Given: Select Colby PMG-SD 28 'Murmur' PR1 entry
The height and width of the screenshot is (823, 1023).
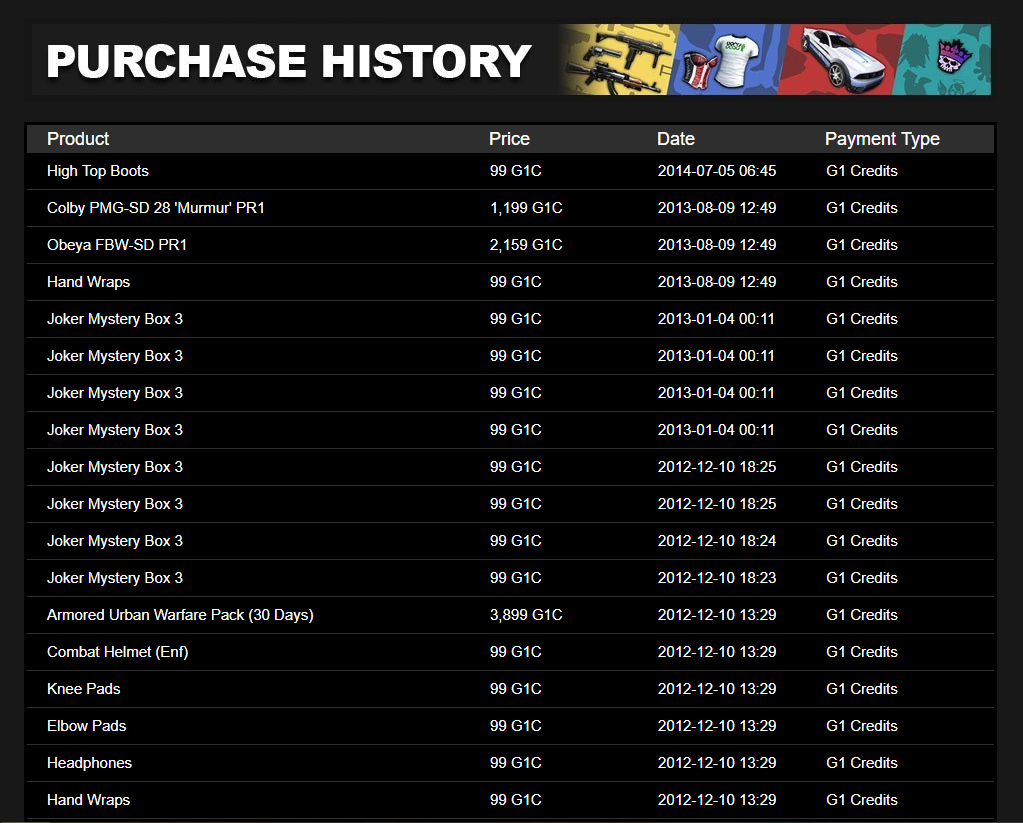Looking at the screenshot, I should (x=156, y=208).
